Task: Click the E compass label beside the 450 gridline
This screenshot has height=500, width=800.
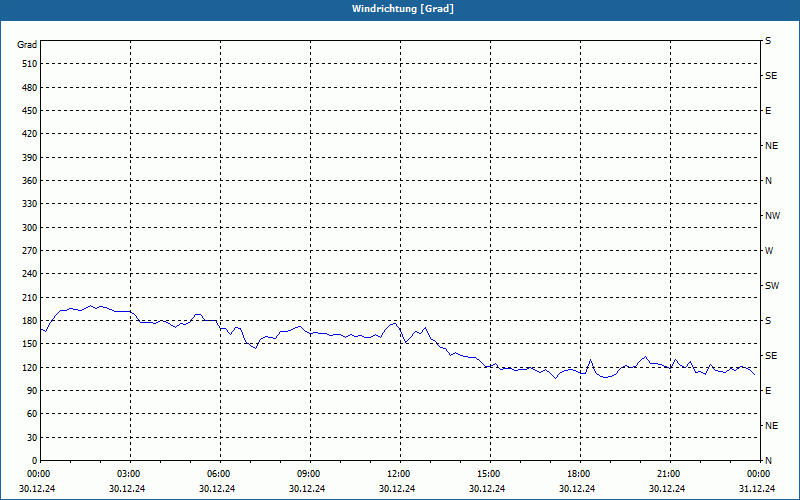Action: tap(768, 111)
